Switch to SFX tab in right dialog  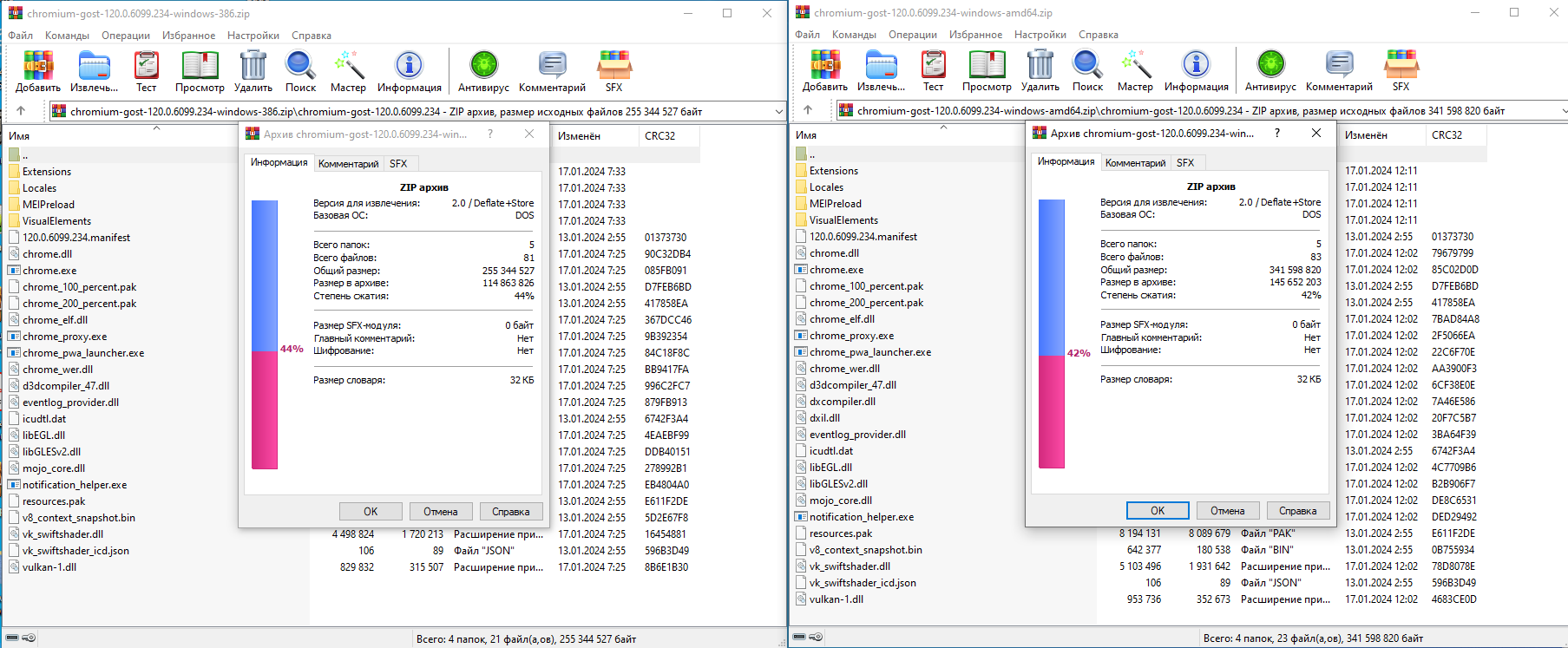[x=1185, y=163]
